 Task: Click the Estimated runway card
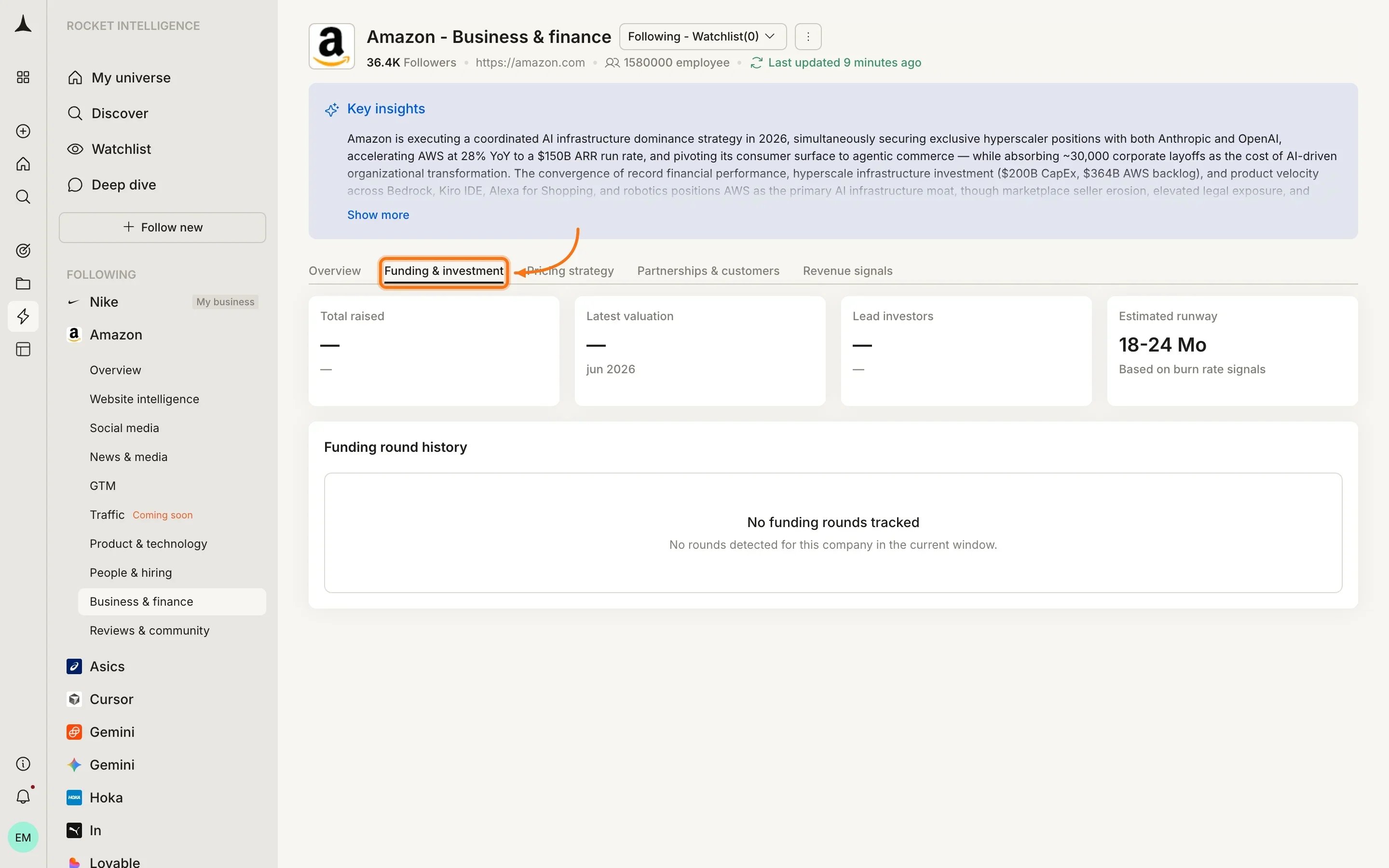coord(1232,351)
